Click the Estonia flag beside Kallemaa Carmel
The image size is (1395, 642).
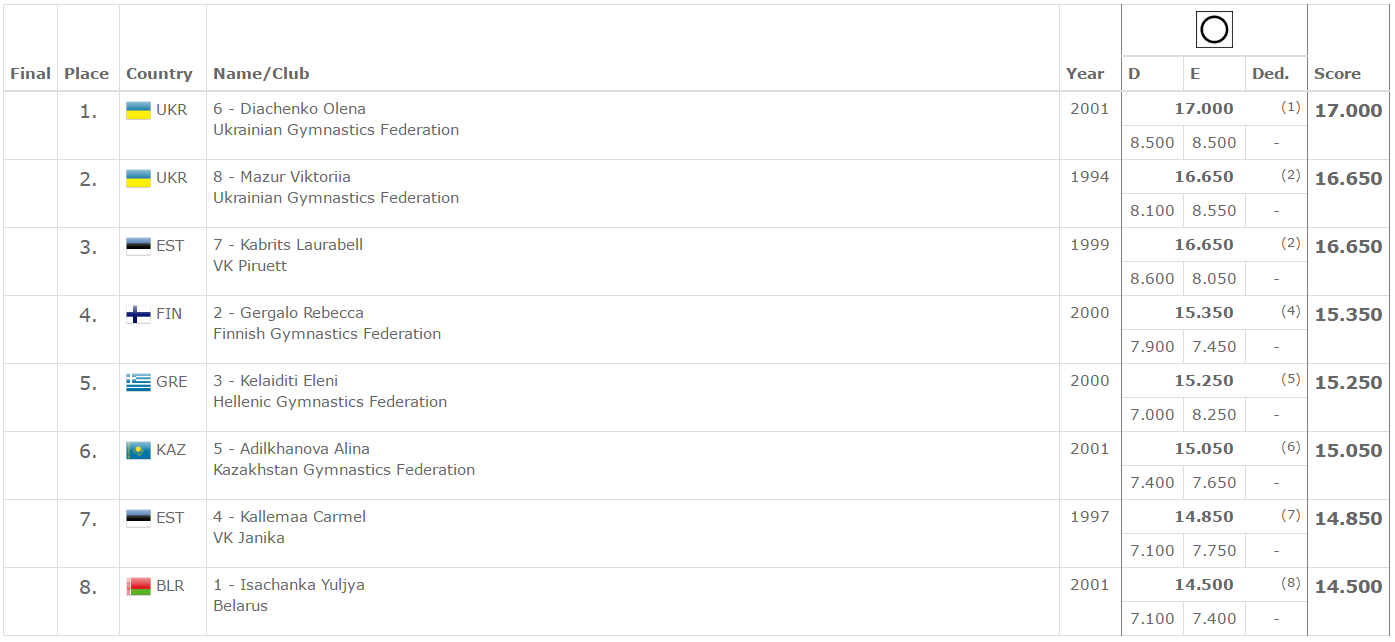138,518
